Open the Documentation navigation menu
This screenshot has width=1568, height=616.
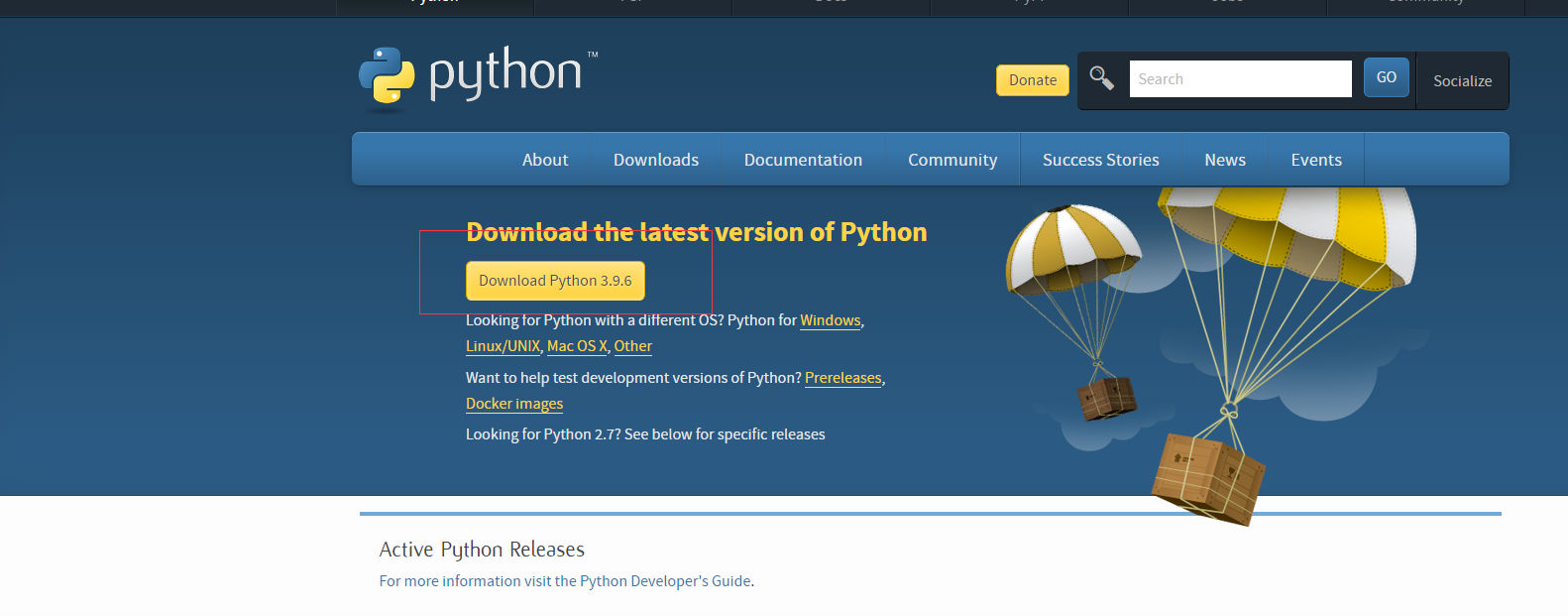803,160
